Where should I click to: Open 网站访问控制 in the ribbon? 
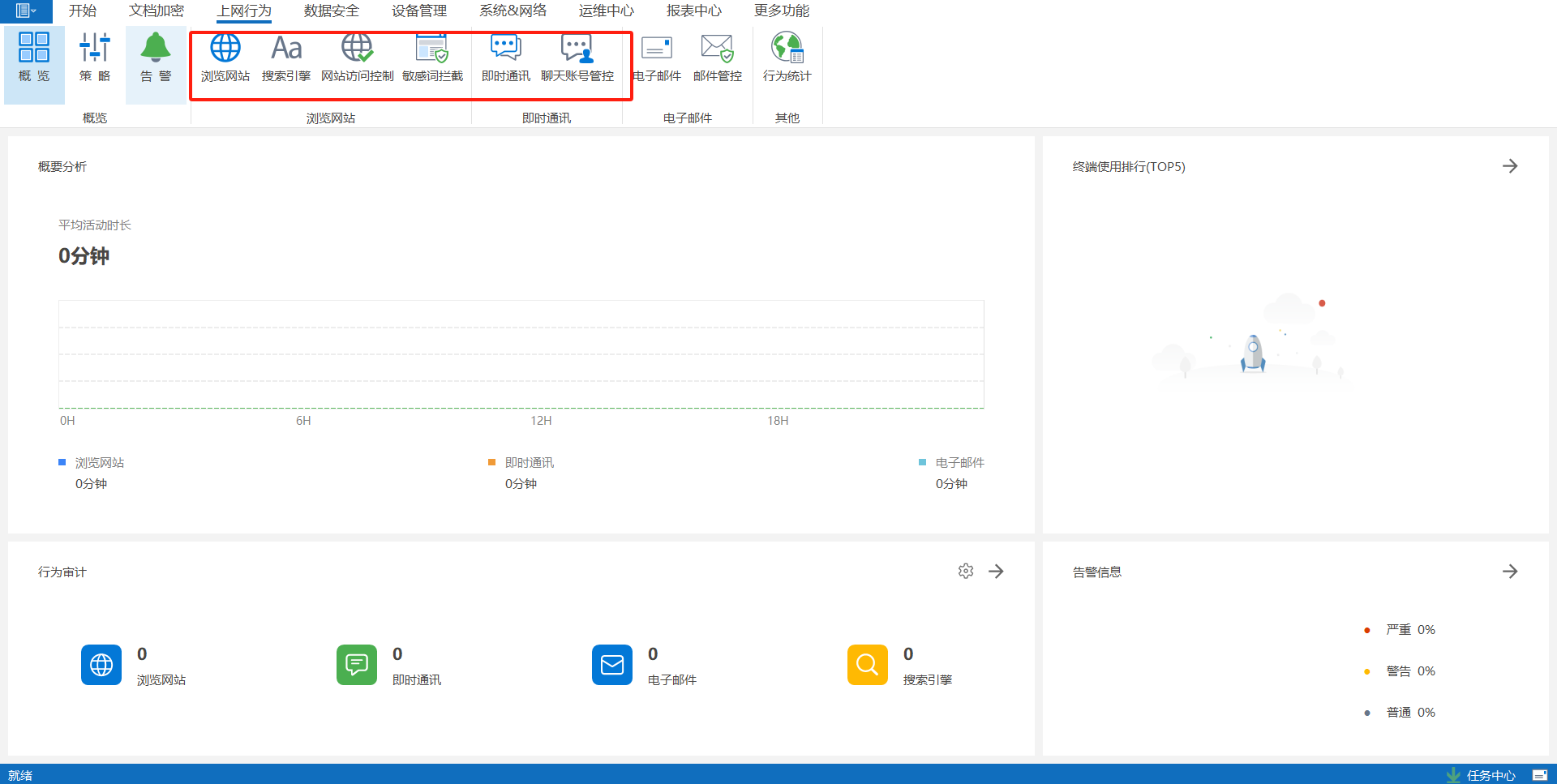(x=357, y=57)
